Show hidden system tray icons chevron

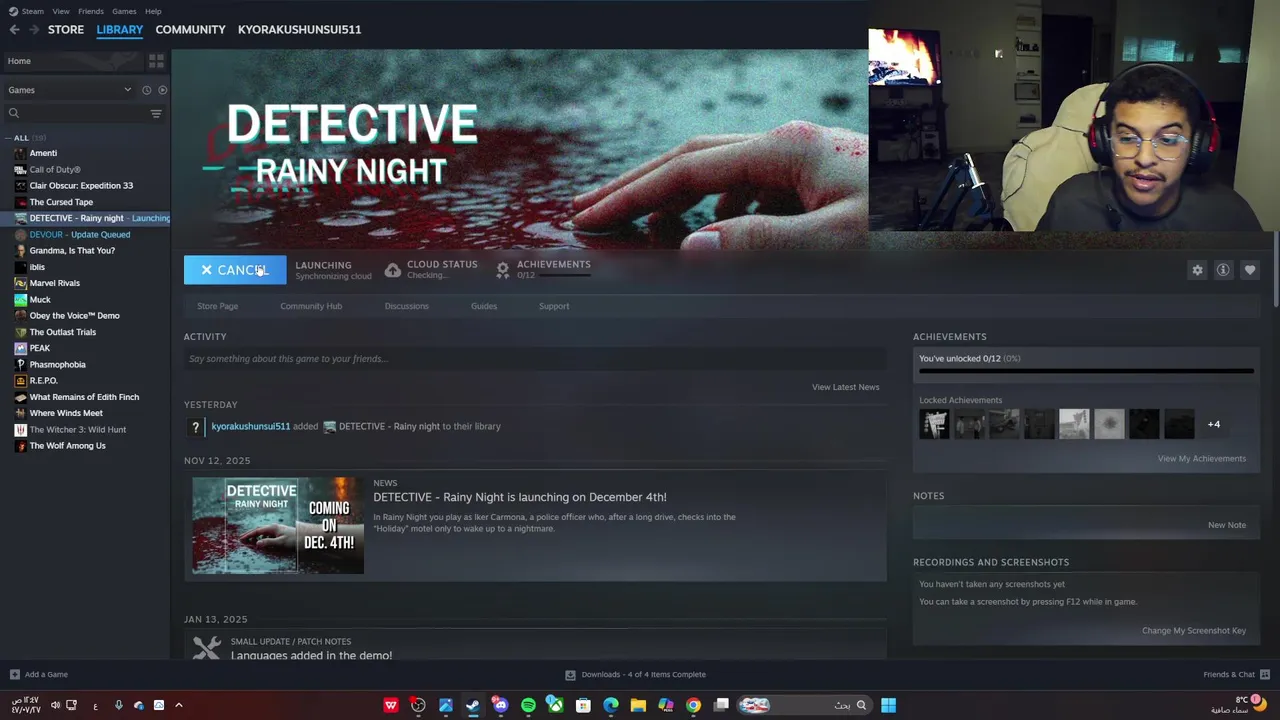click(x=178, y=705)
